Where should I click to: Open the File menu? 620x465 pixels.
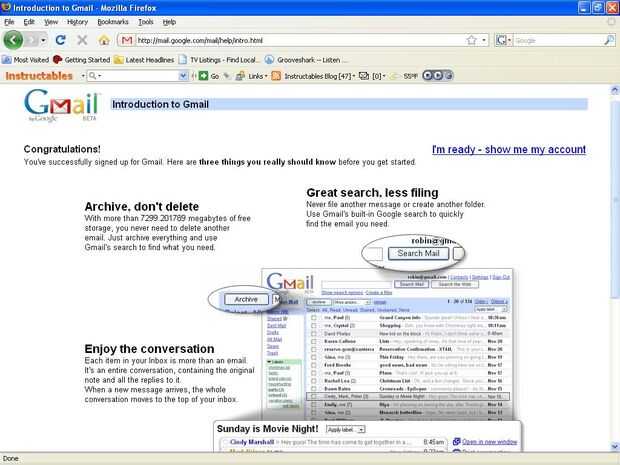[9, 22]
